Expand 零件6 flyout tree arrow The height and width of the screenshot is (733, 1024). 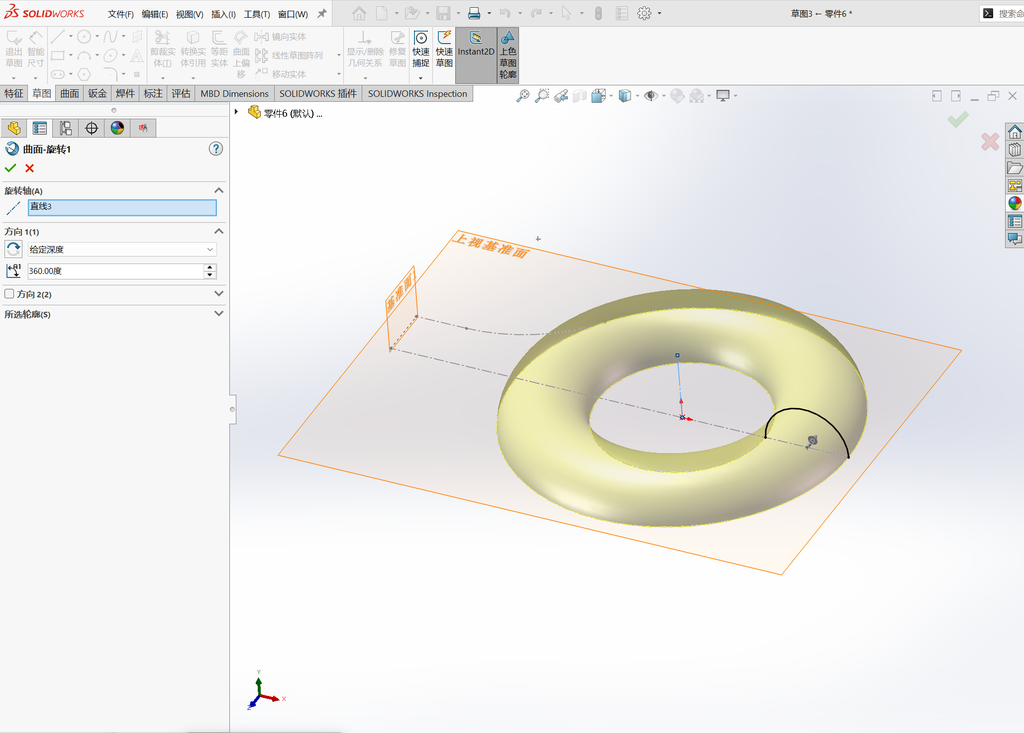tap(236, 112)
